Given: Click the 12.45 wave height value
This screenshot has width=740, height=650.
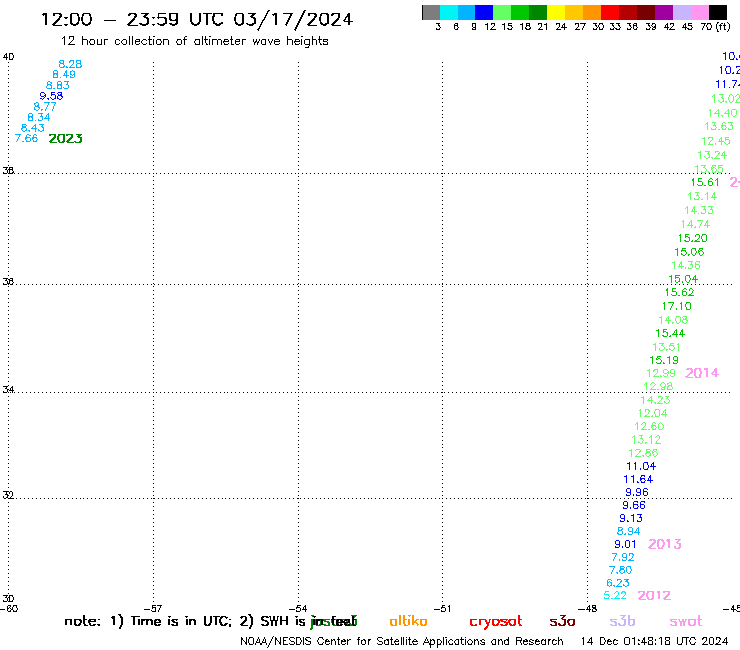Looking at the screenshot, I should (x=715, y=141).
